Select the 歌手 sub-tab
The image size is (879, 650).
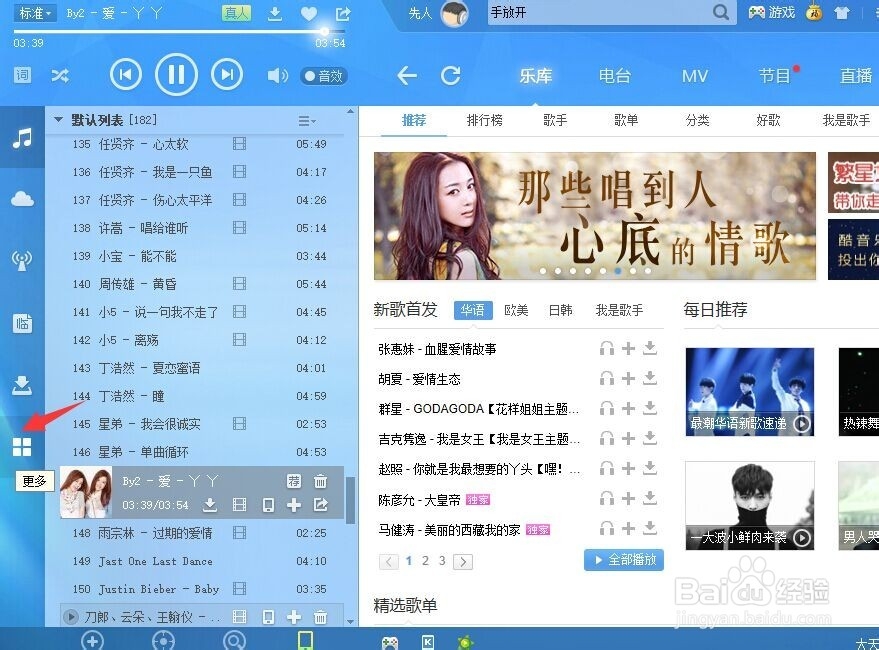click(555, 120)
